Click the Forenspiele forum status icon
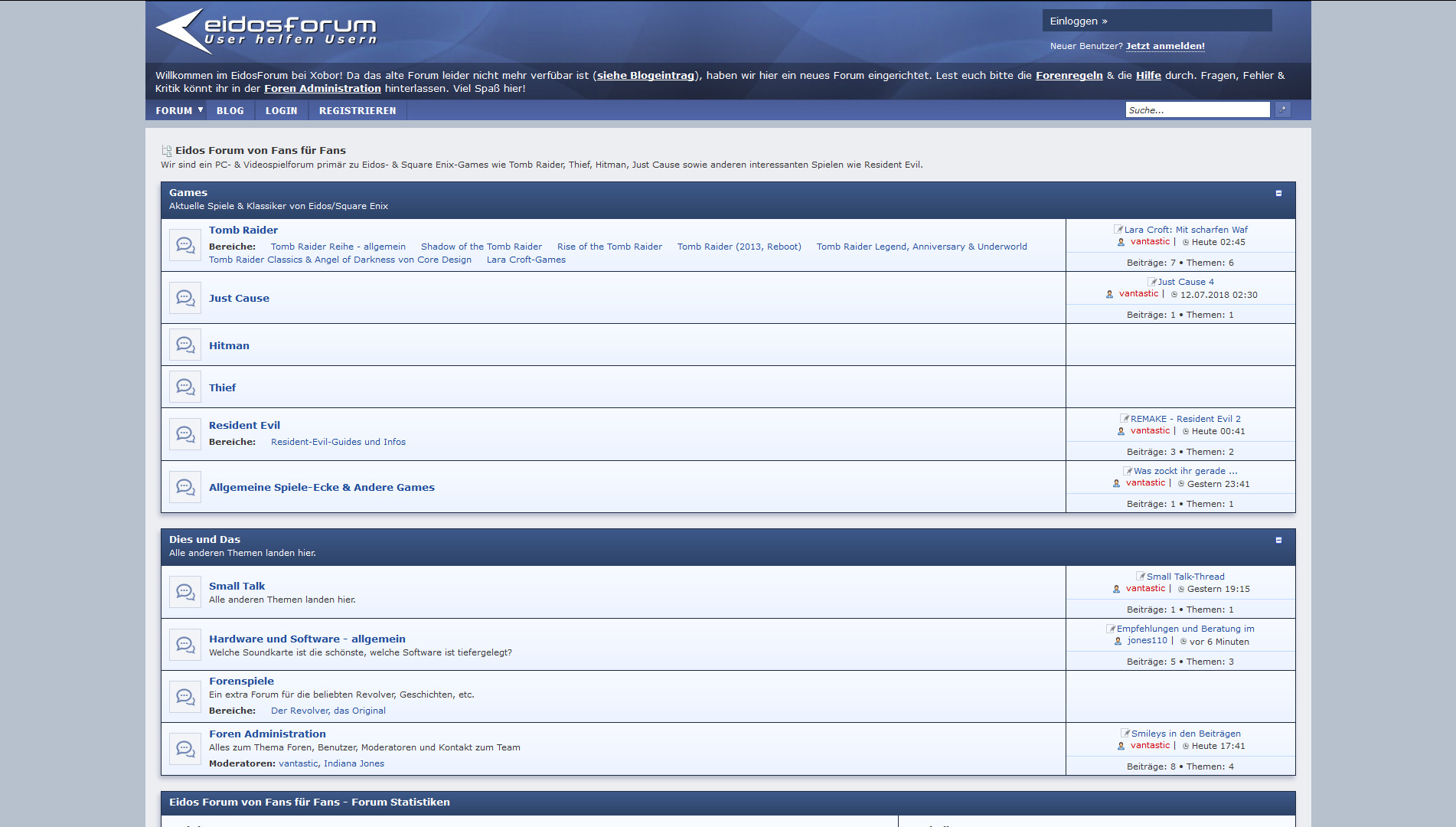 [185, 697]
